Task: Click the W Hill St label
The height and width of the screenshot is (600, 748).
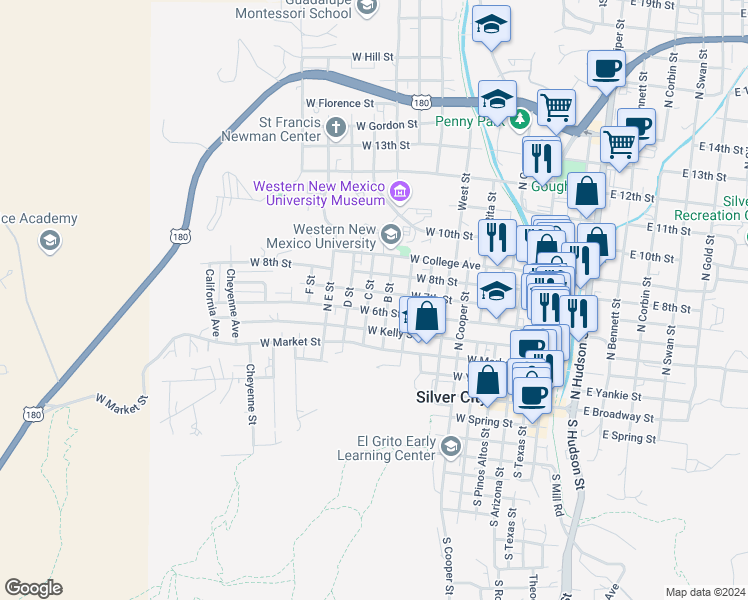Action: (373, 57)
